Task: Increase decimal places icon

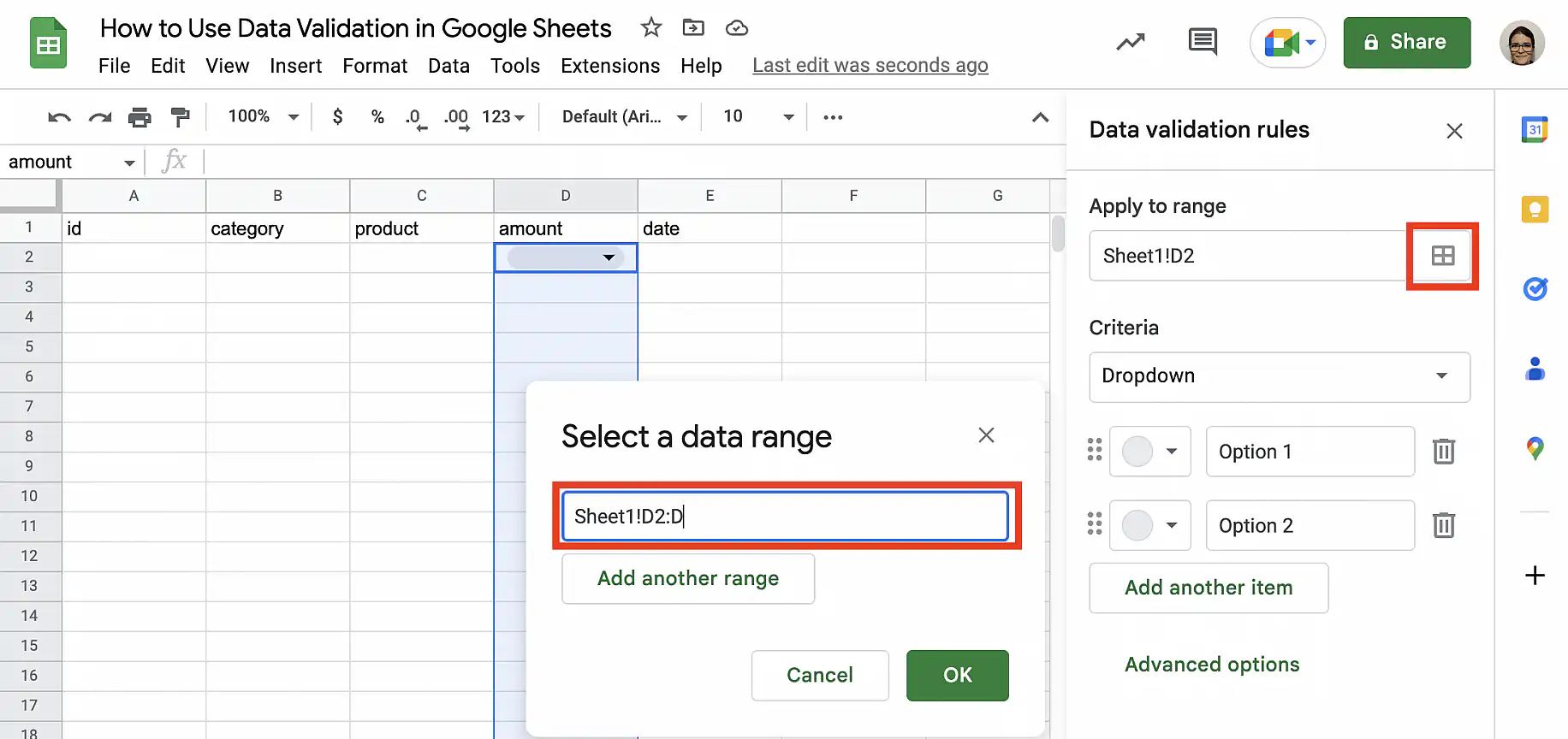Action: (457, 118)
